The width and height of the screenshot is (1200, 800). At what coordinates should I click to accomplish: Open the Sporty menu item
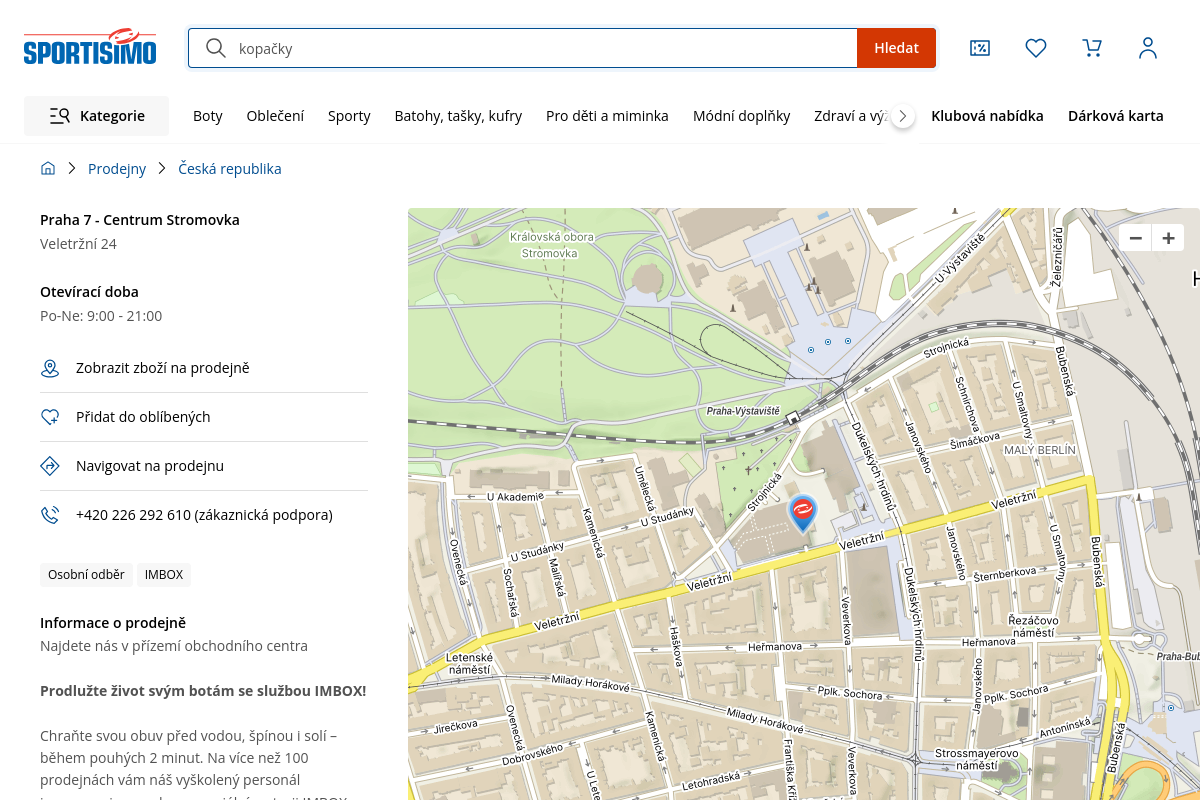tap(349, 116)
